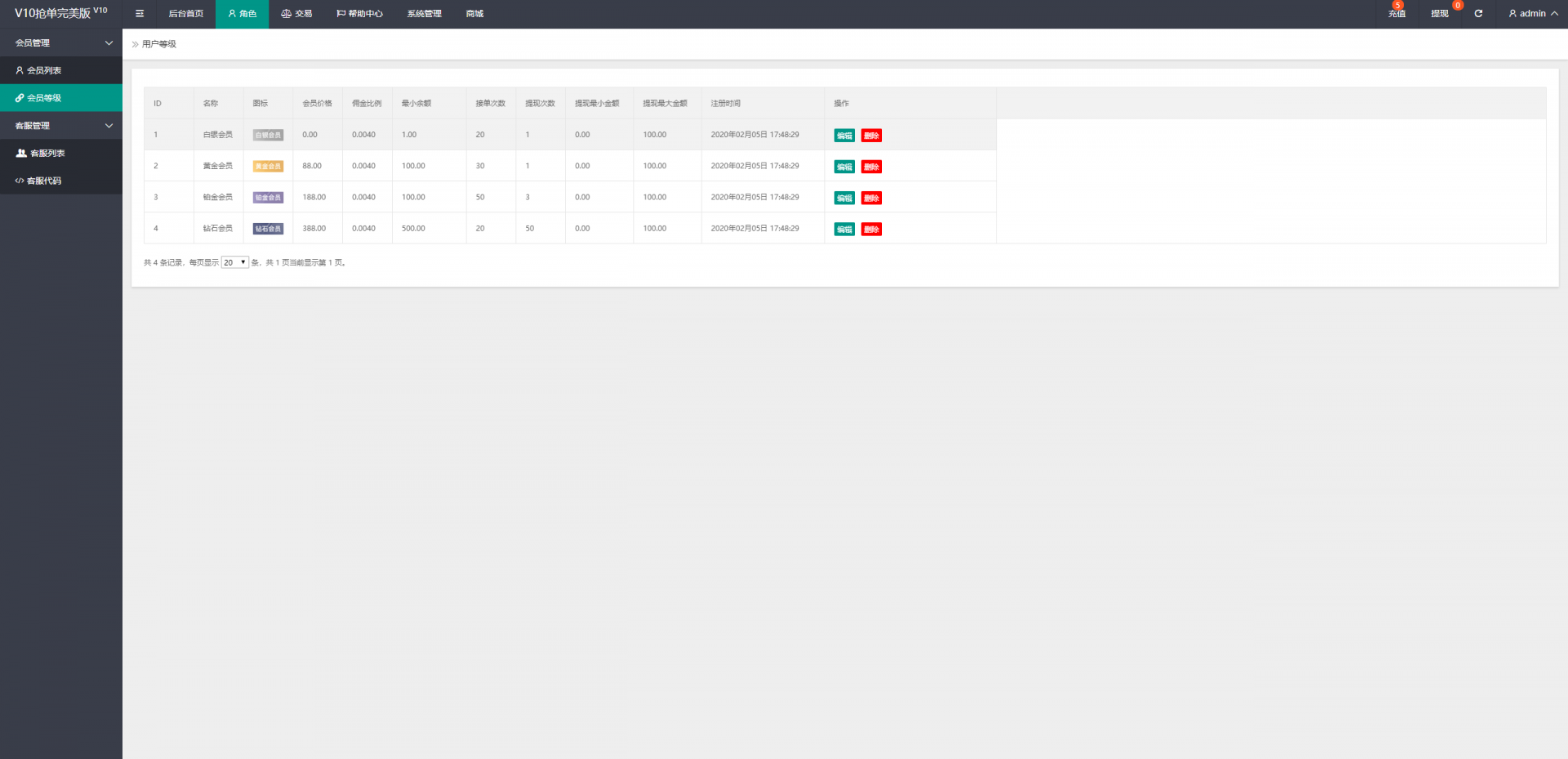Go to 系统管理 in top navigation
Screen dimensions: 1568x759
(424, 14)
